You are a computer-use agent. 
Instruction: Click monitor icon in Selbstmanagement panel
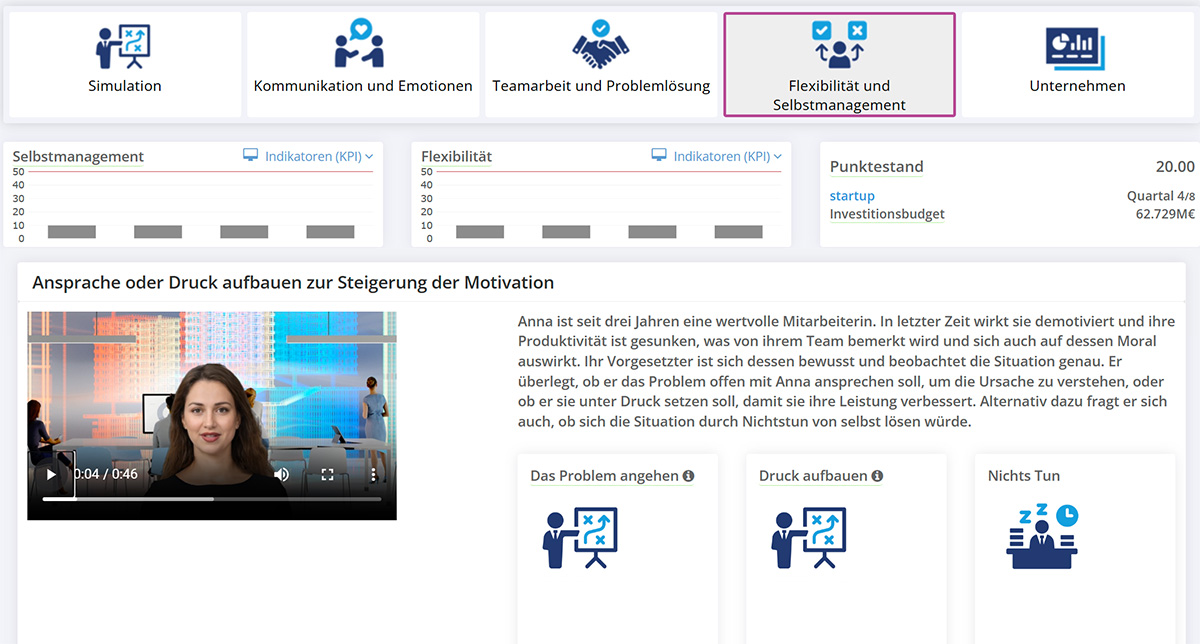tap(251, 155)
